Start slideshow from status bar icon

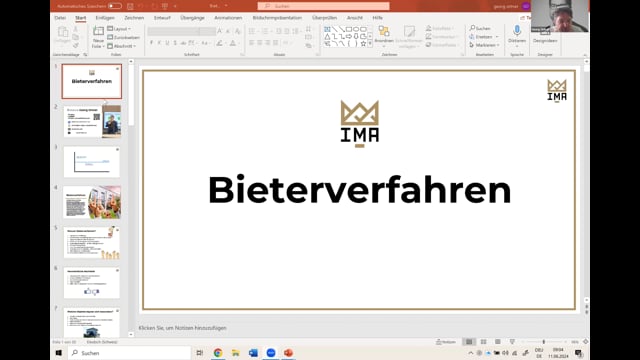(512, 342)
